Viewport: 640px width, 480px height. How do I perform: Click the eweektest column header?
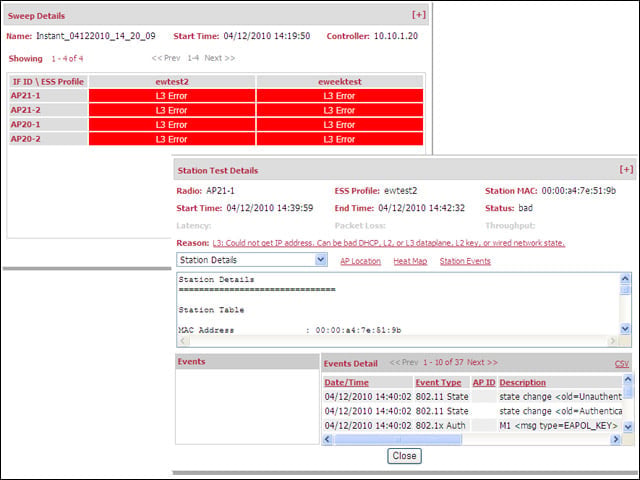(x=340, y=82)
